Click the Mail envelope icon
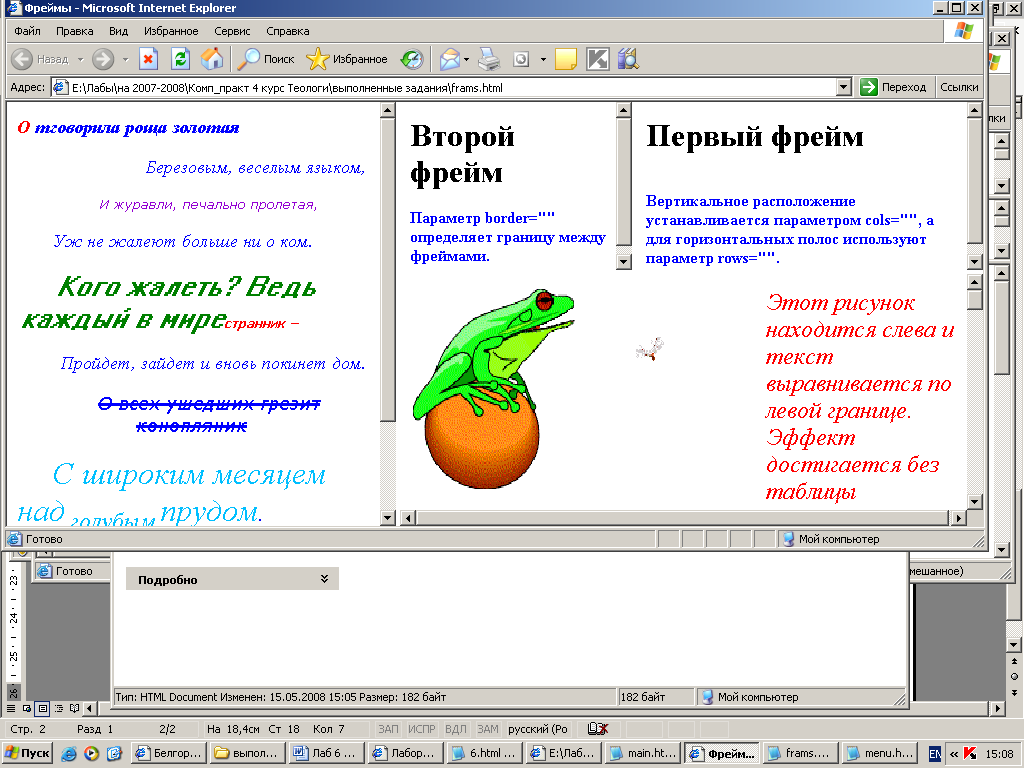 (x=450, y=59)
